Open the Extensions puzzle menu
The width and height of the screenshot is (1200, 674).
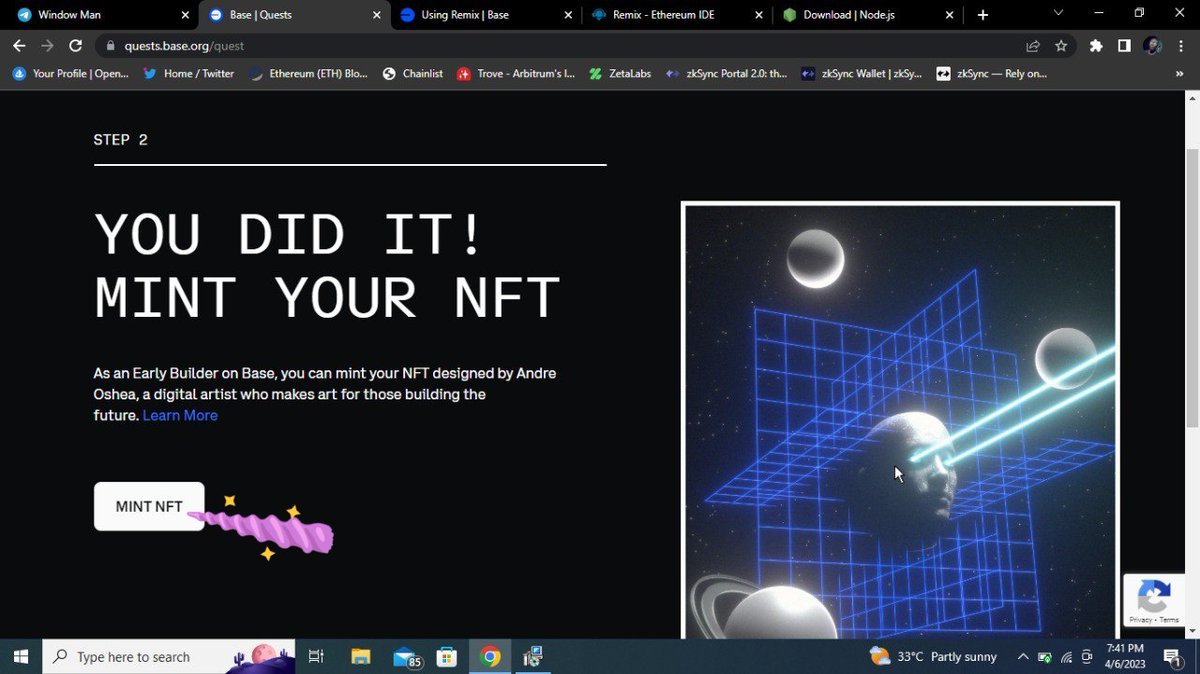pyautogui.click(x=1096, y=46)
